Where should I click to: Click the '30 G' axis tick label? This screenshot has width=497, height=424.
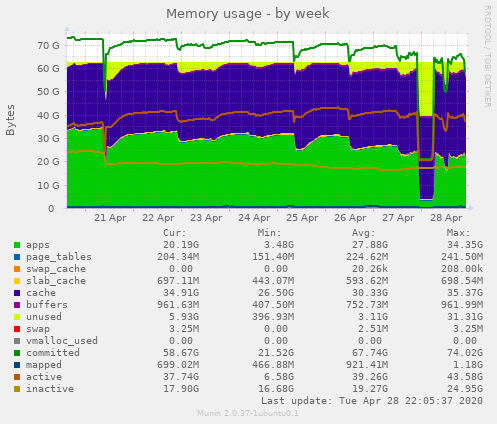pos(48,139)
